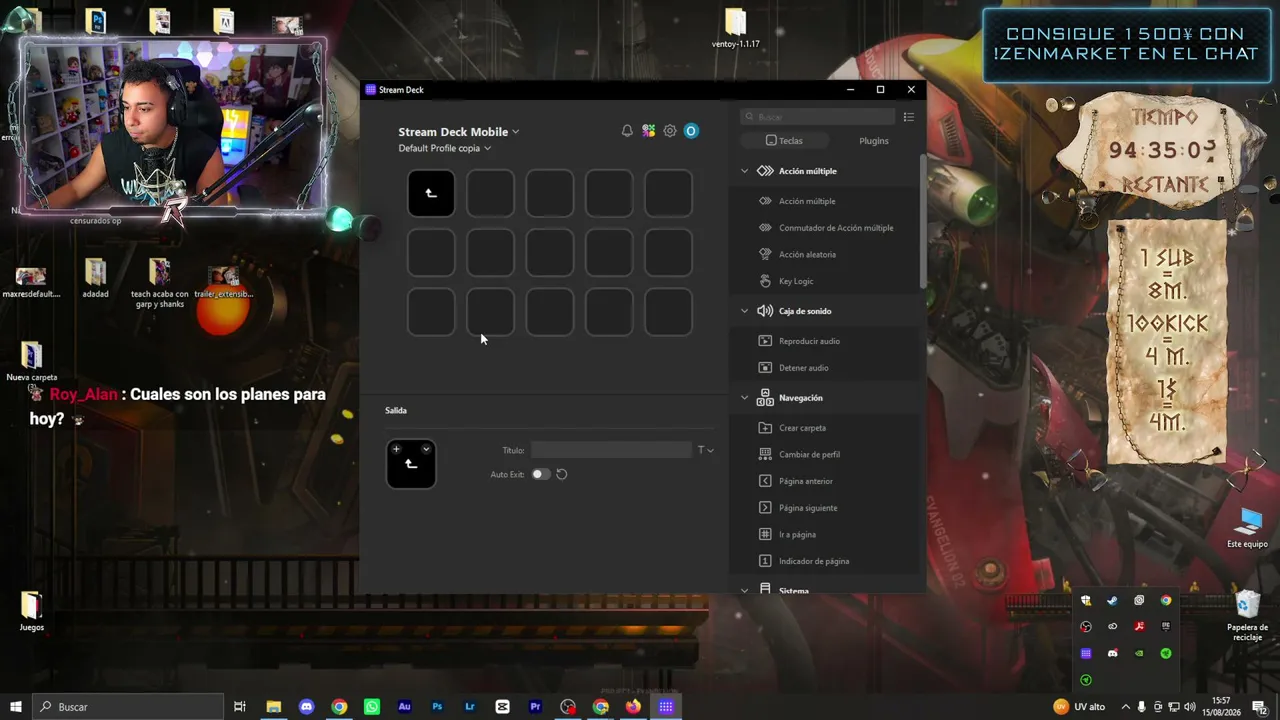1280x720 pixels.
Task: Select the adadad desktop folder
Action: point(96,279)
